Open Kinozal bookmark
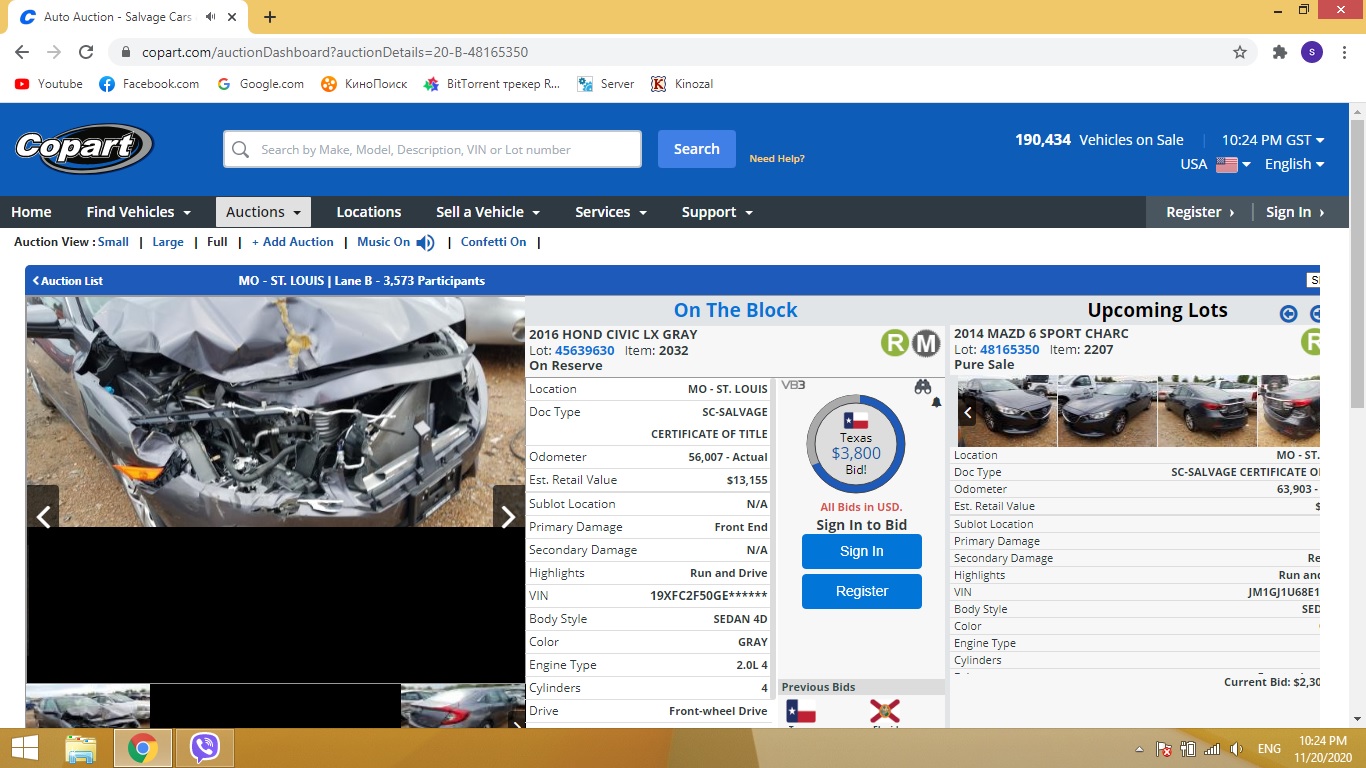 (x=682, y=84)
